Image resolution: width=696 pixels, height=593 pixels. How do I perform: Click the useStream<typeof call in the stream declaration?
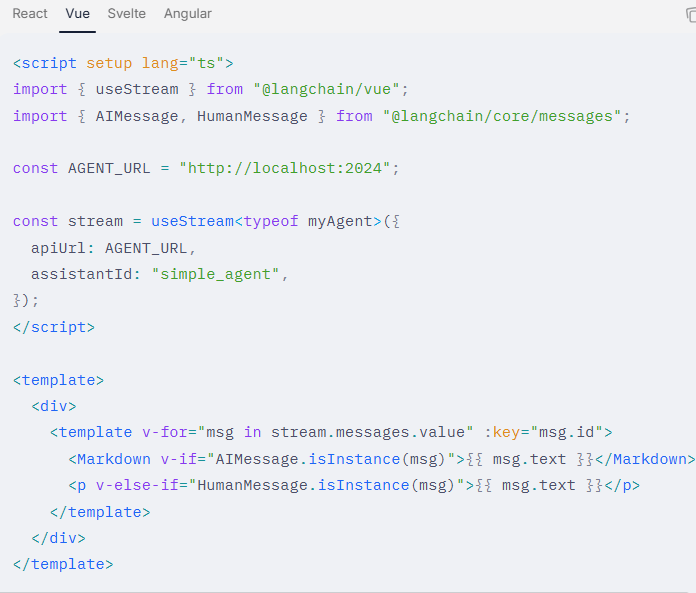click(225, 221)
